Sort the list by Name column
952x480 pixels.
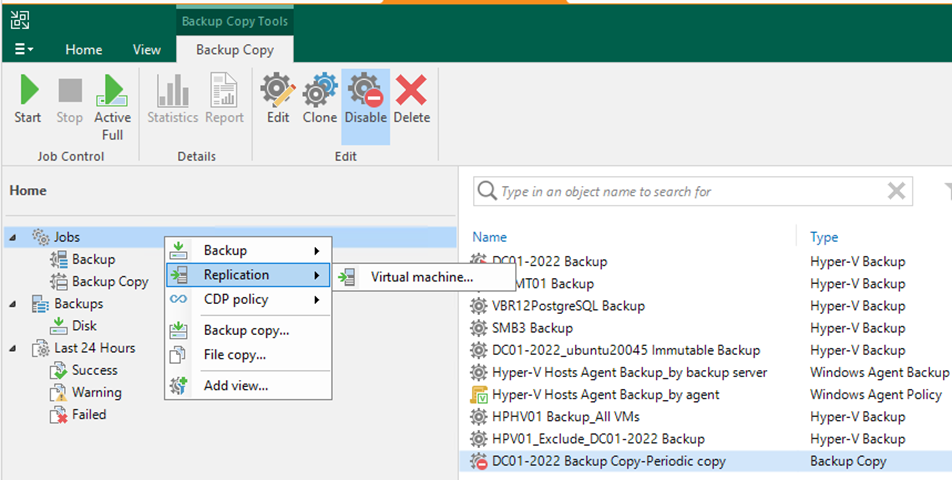[x=489, y=237]
